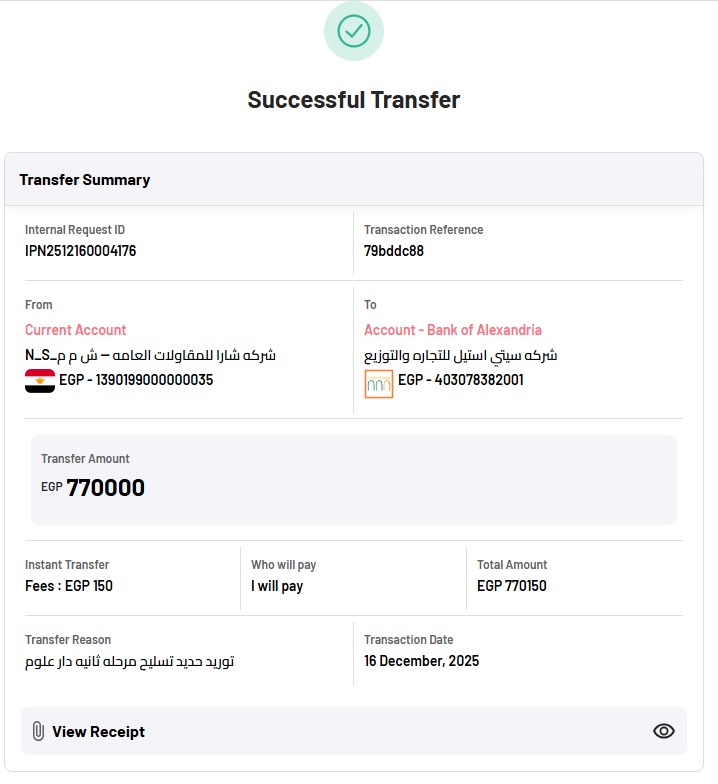Click the Egypt flag icon
Image resolution: width=718 pixels, height=784 pixels.
pos(40,380)
